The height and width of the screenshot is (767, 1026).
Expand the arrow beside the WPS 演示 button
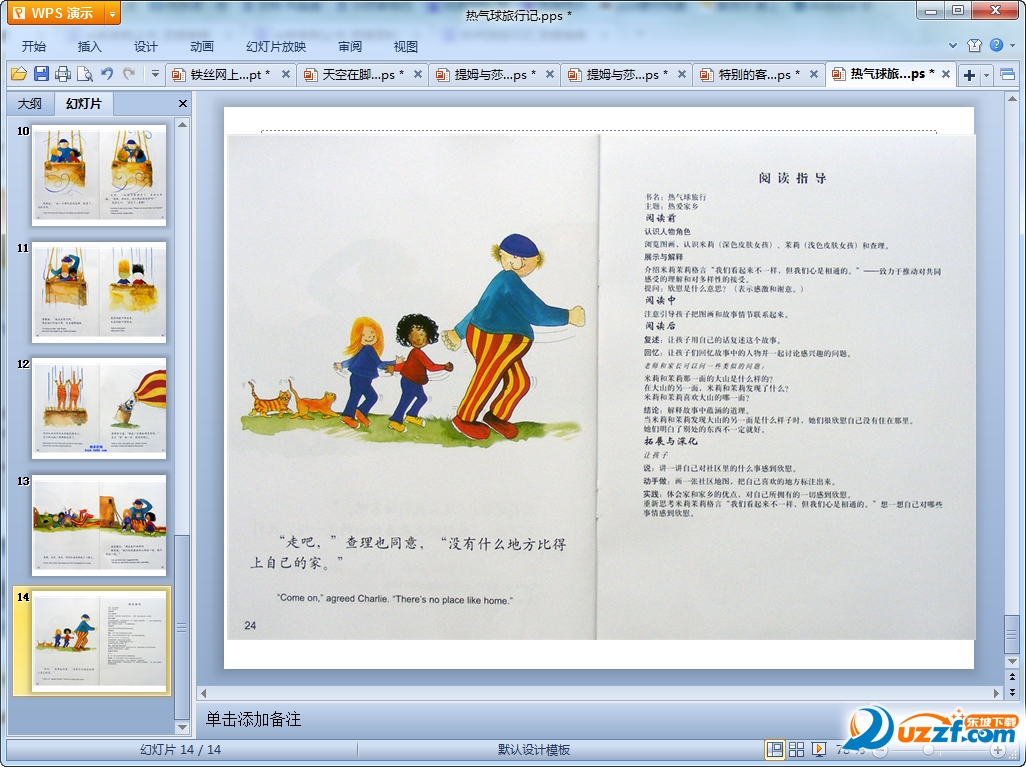[x=113, y=13]
